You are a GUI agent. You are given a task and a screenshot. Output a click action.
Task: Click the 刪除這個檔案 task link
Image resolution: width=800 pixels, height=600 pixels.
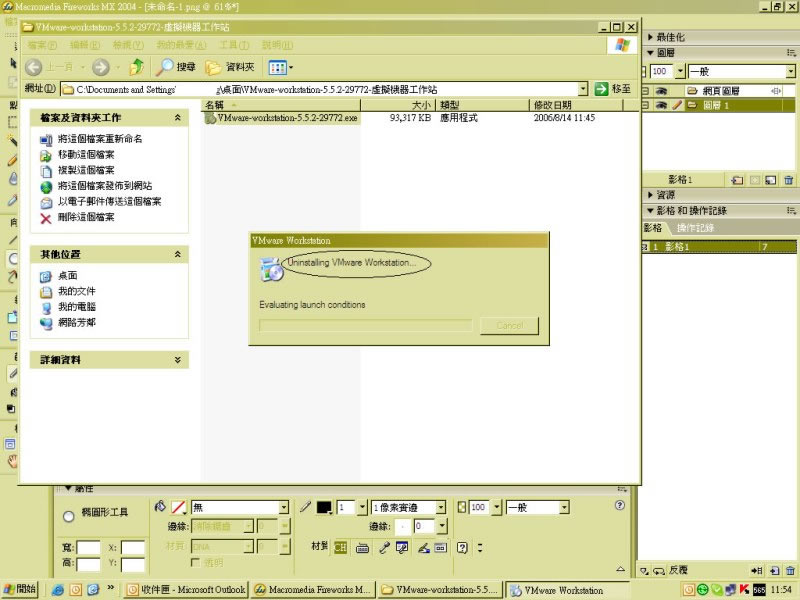[86, 217]
